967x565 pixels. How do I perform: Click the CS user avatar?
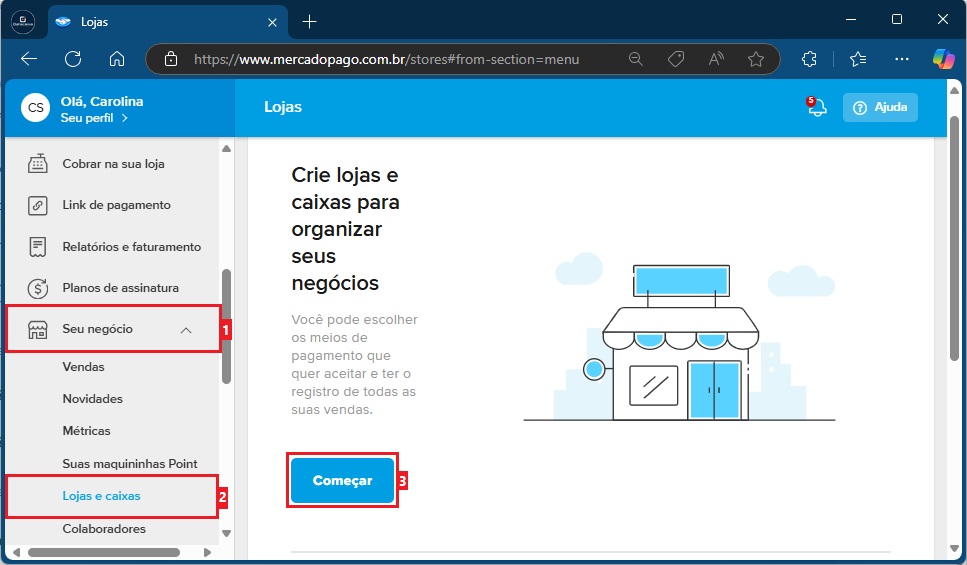click(36, 107)
